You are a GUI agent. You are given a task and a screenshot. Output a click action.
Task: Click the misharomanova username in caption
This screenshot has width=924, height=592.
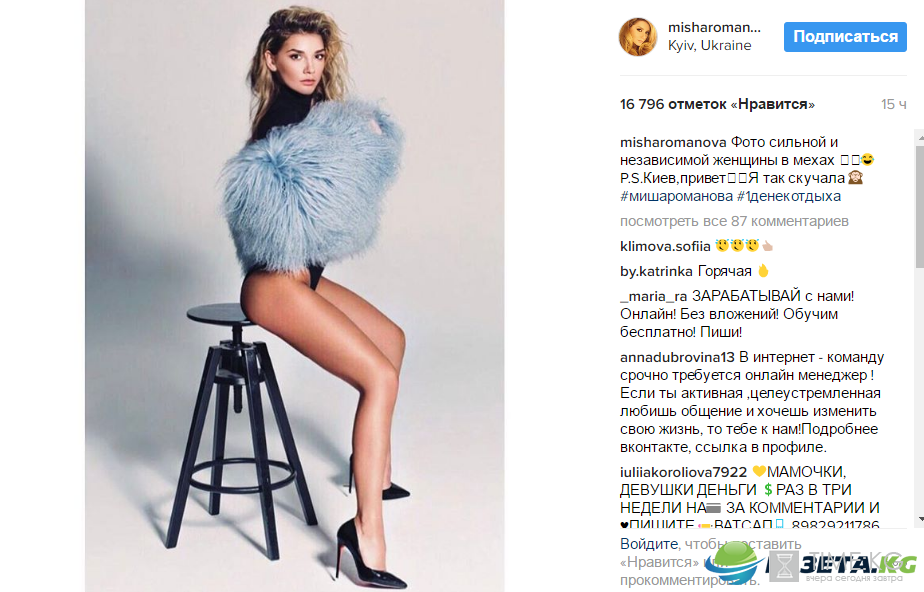(673, 143)
